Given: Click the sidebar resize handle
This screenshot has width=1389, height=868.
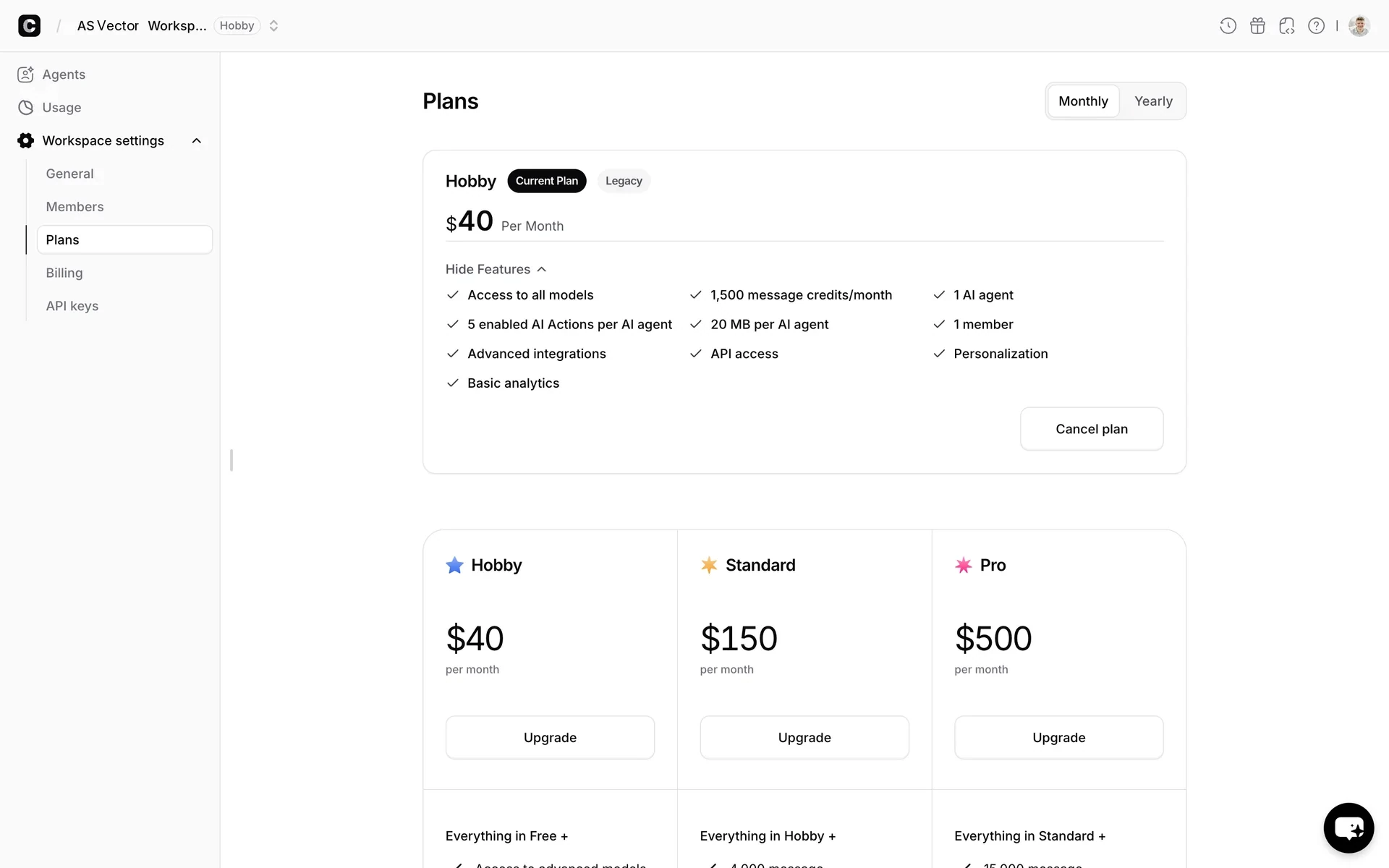Looking at the screenshot, I should 231,460.
